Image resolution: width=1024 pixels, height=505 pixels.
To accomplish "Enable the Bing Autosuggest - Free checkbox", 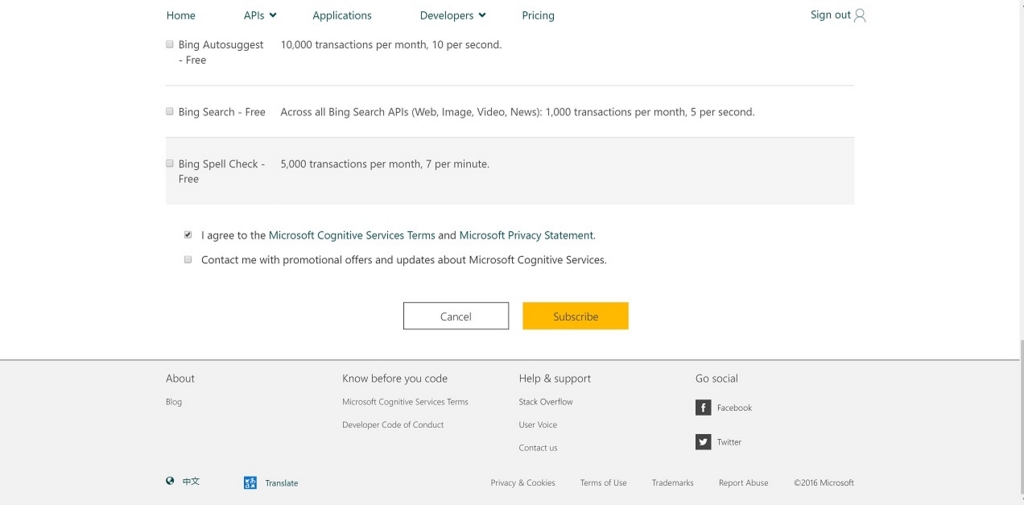I will coord(170,45).
